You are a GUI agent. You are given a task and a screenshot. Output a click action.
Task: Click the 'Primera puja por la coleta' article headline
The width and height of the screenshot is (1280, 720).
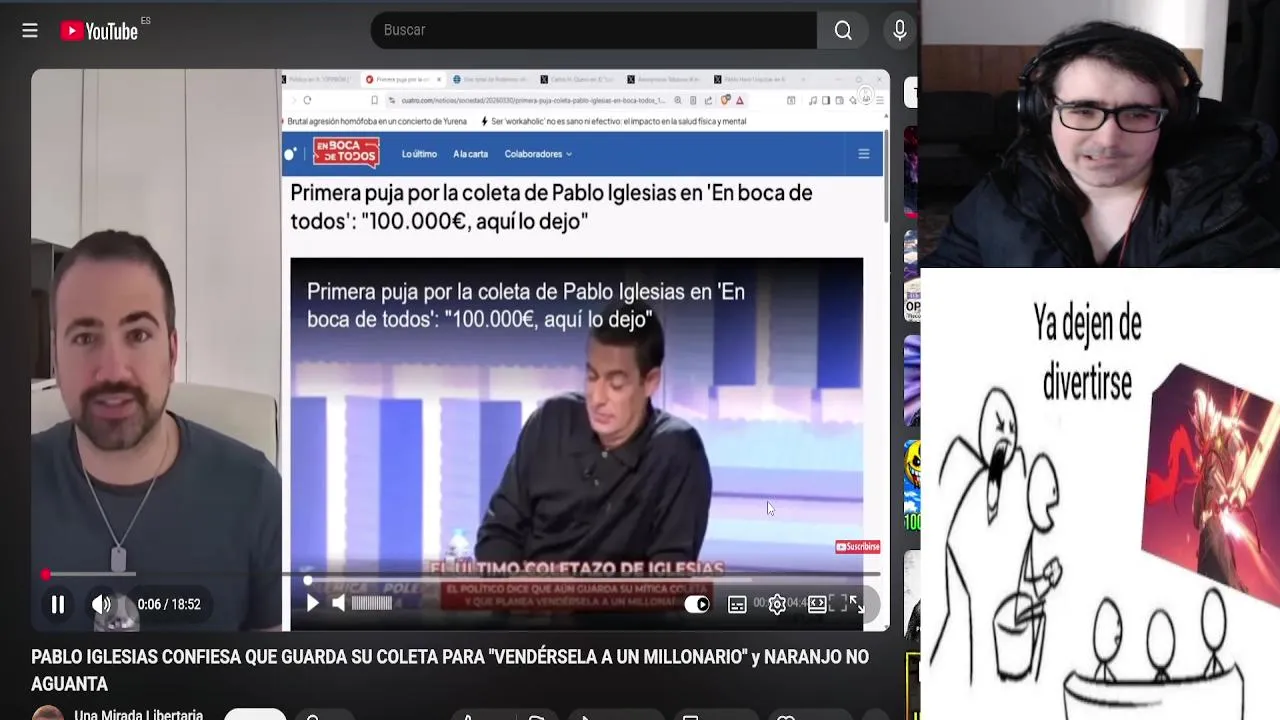(551, 207)
